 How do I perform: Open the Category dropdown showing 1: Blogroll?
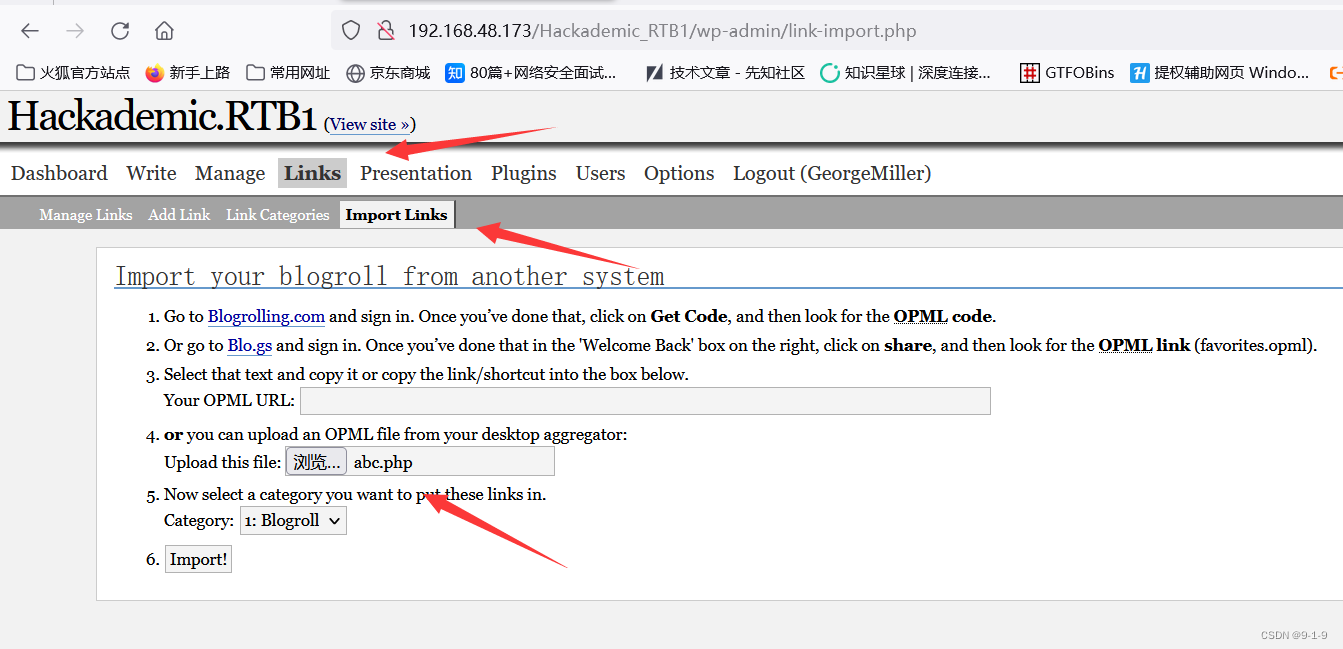tap(292, 520)
